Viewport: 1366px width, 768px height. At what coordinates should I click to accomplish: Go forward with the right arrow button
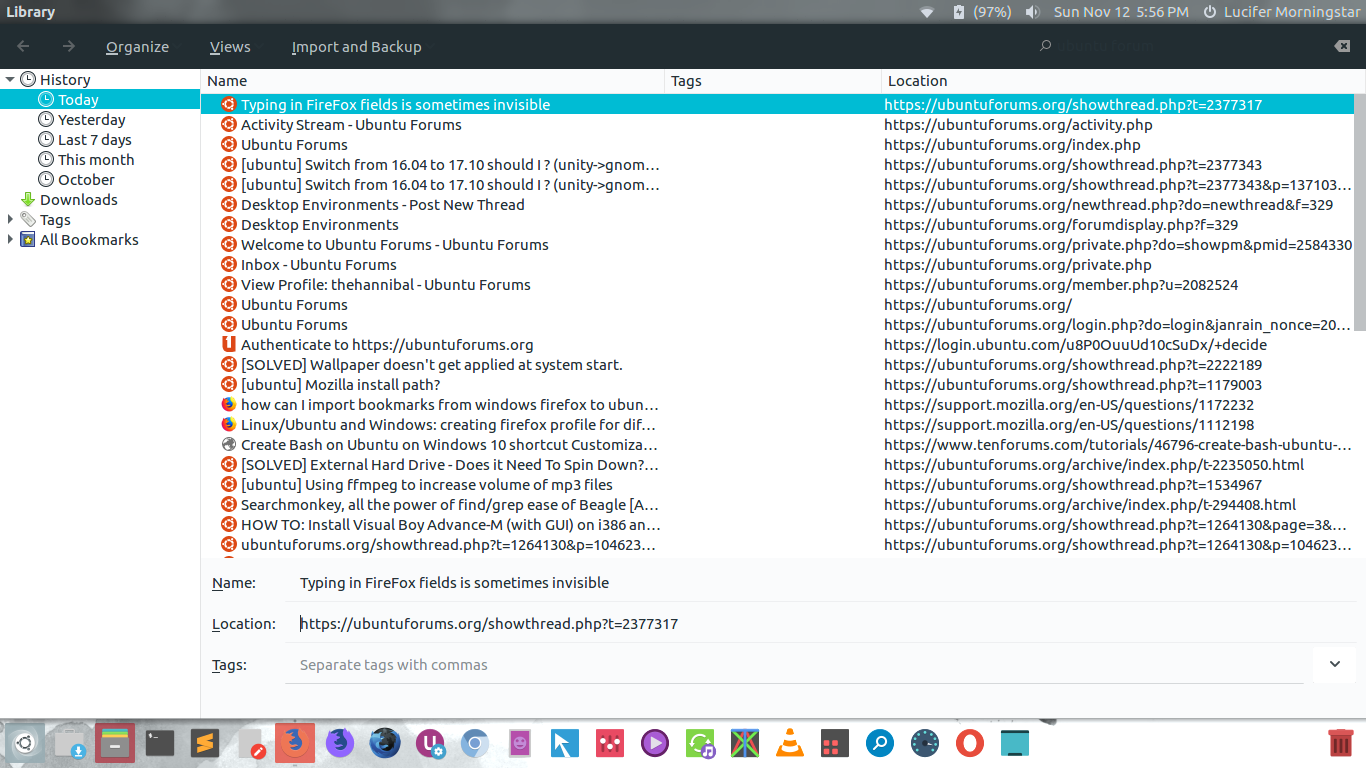tap(68, 46)
